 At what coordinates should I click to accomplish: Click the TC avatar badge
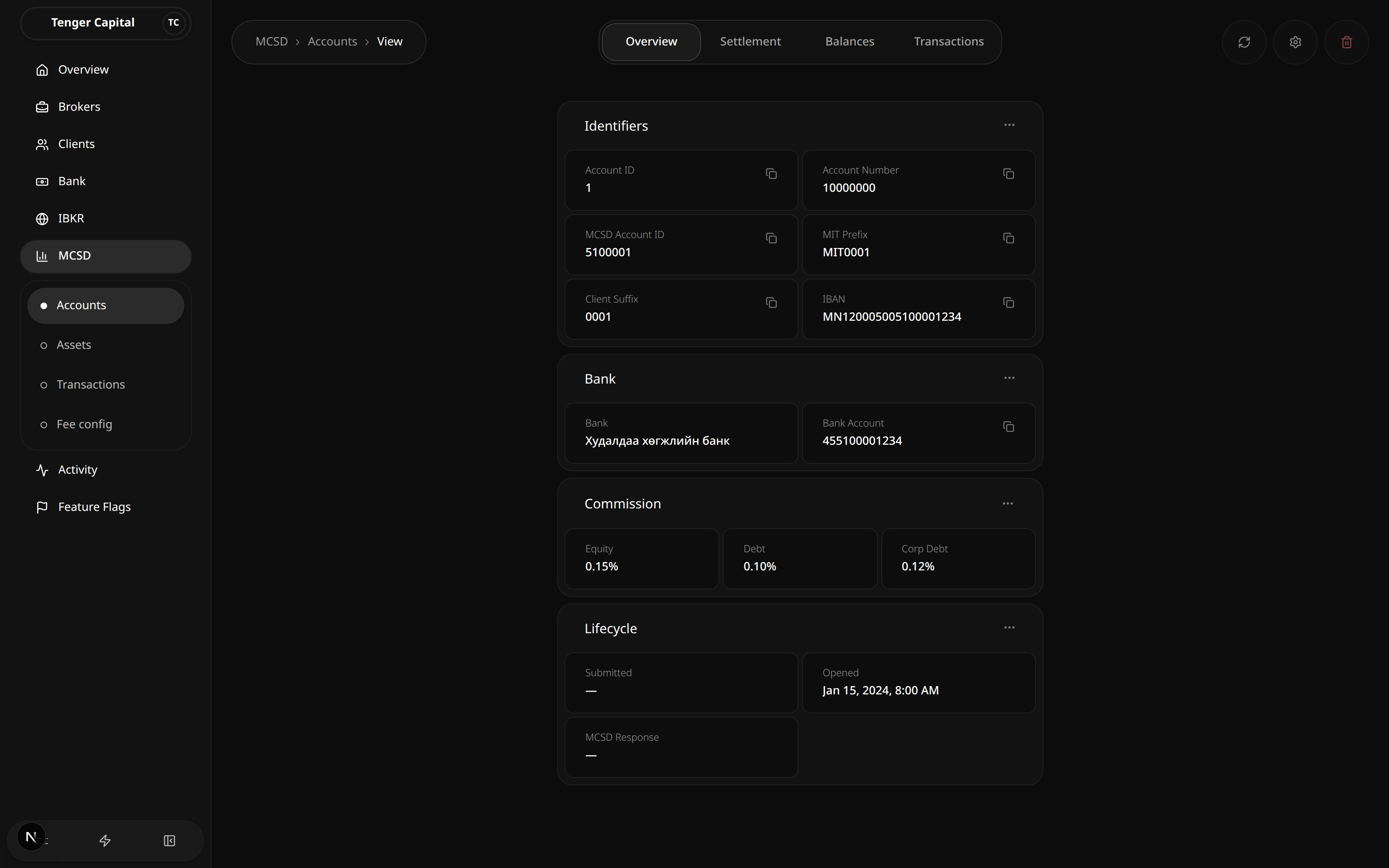[173, 23]
